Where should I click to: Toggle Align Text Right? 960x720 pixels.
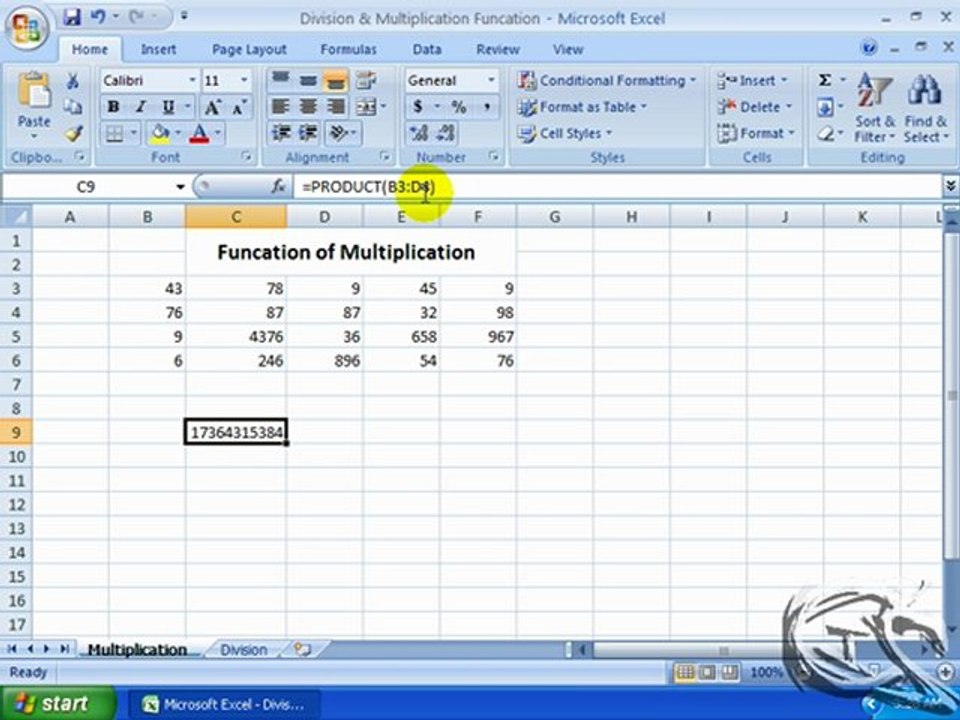point(336,107)
